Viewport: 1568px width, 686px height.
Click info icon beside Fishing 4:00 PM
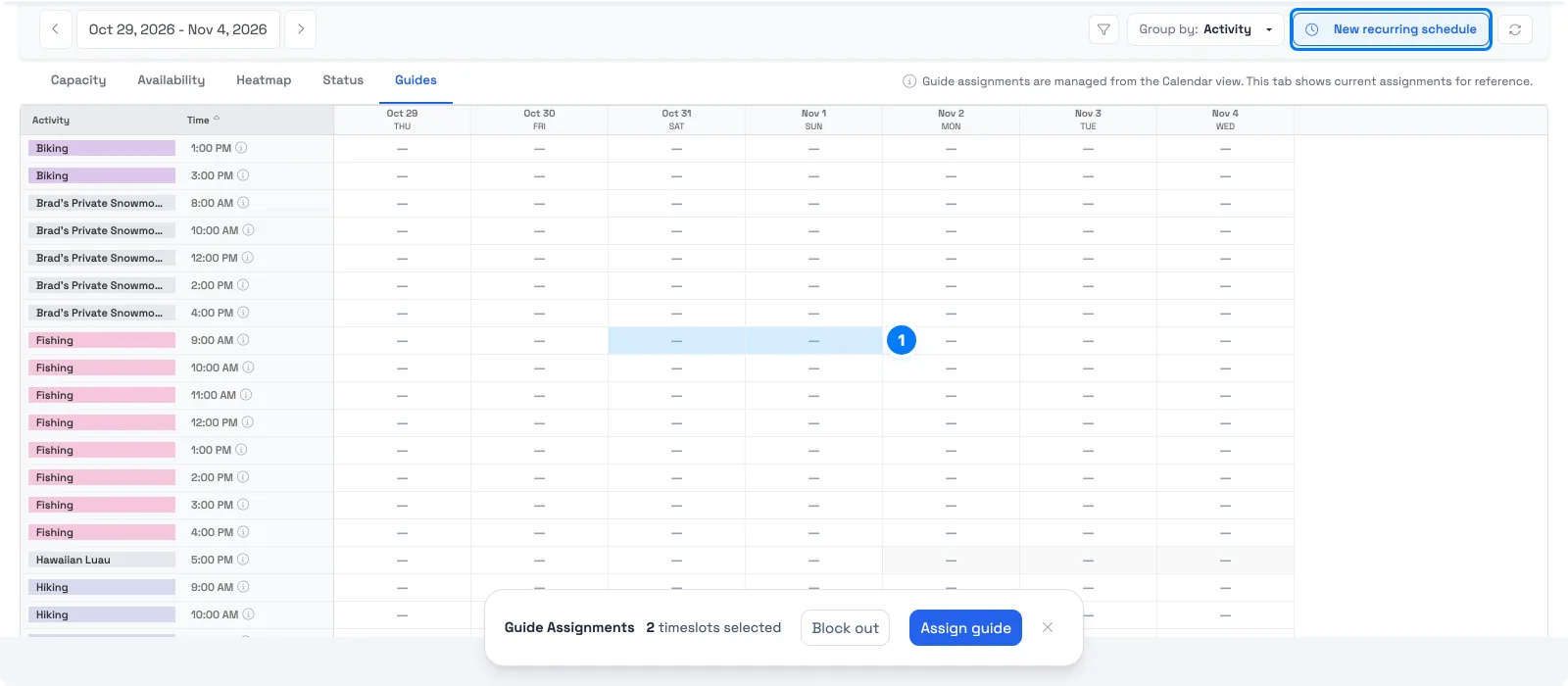243,532
